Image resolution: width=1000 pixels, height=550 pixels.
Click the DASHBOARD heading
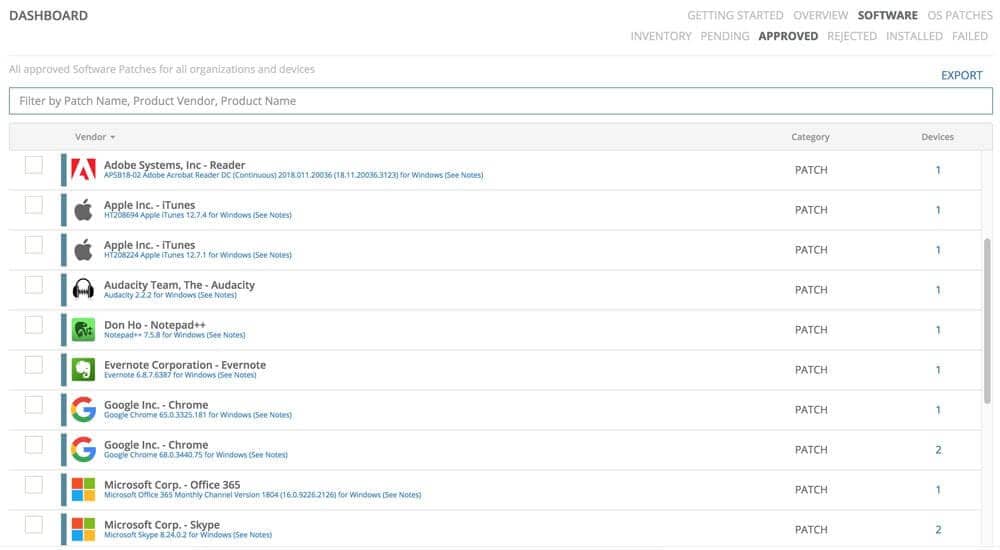pyautogui.click(x=48, y=15)
